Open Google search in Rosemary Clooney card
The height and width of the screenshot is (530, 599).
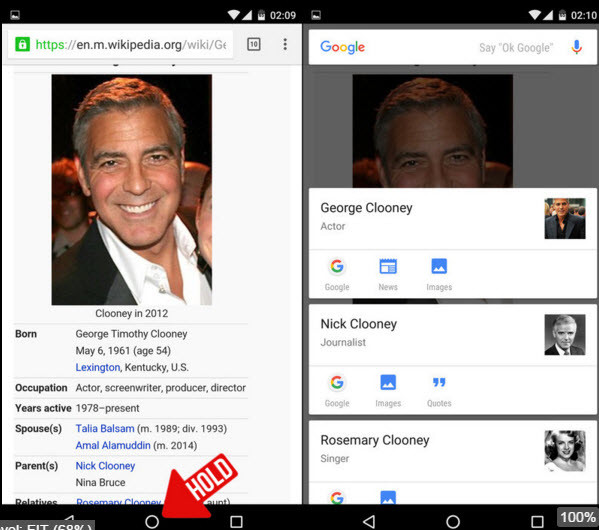click(337, 497)
